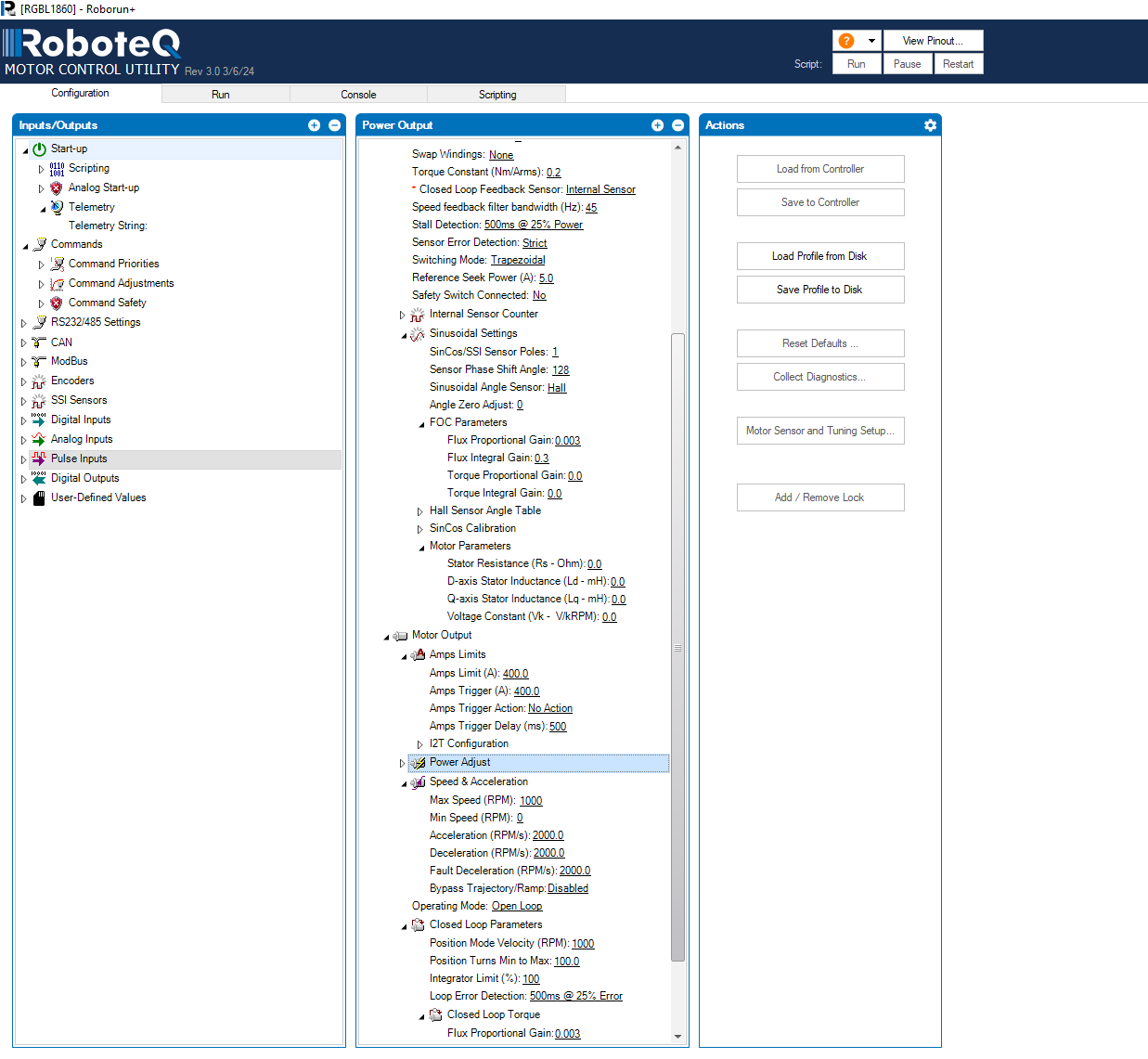Click the Analog Start-up icon
Viewport: 1148px width, 1059px height.
click(x=57, y=187)
